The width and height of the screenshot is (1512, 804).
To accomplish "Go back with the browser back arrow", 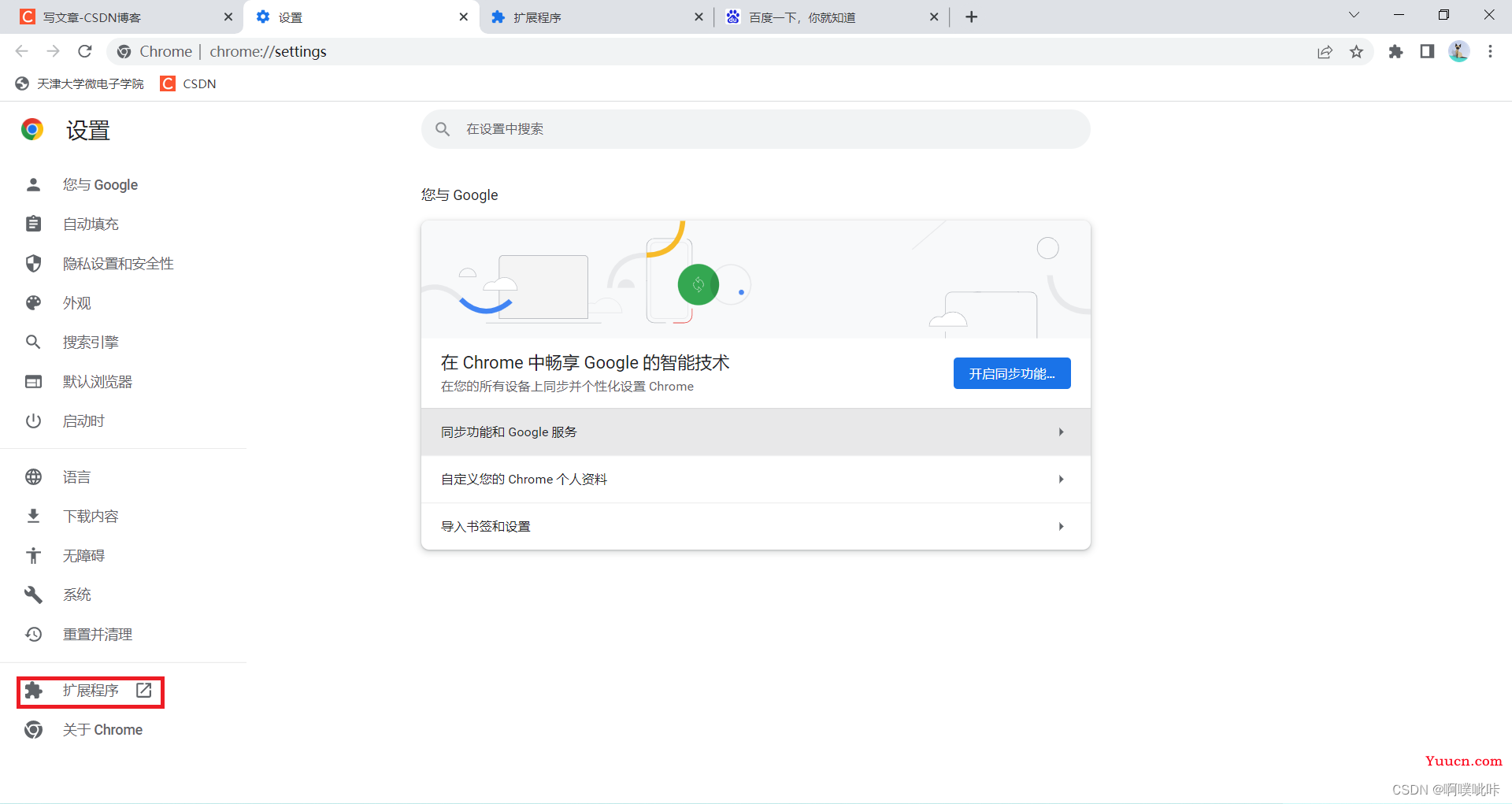I will point(21,51).
